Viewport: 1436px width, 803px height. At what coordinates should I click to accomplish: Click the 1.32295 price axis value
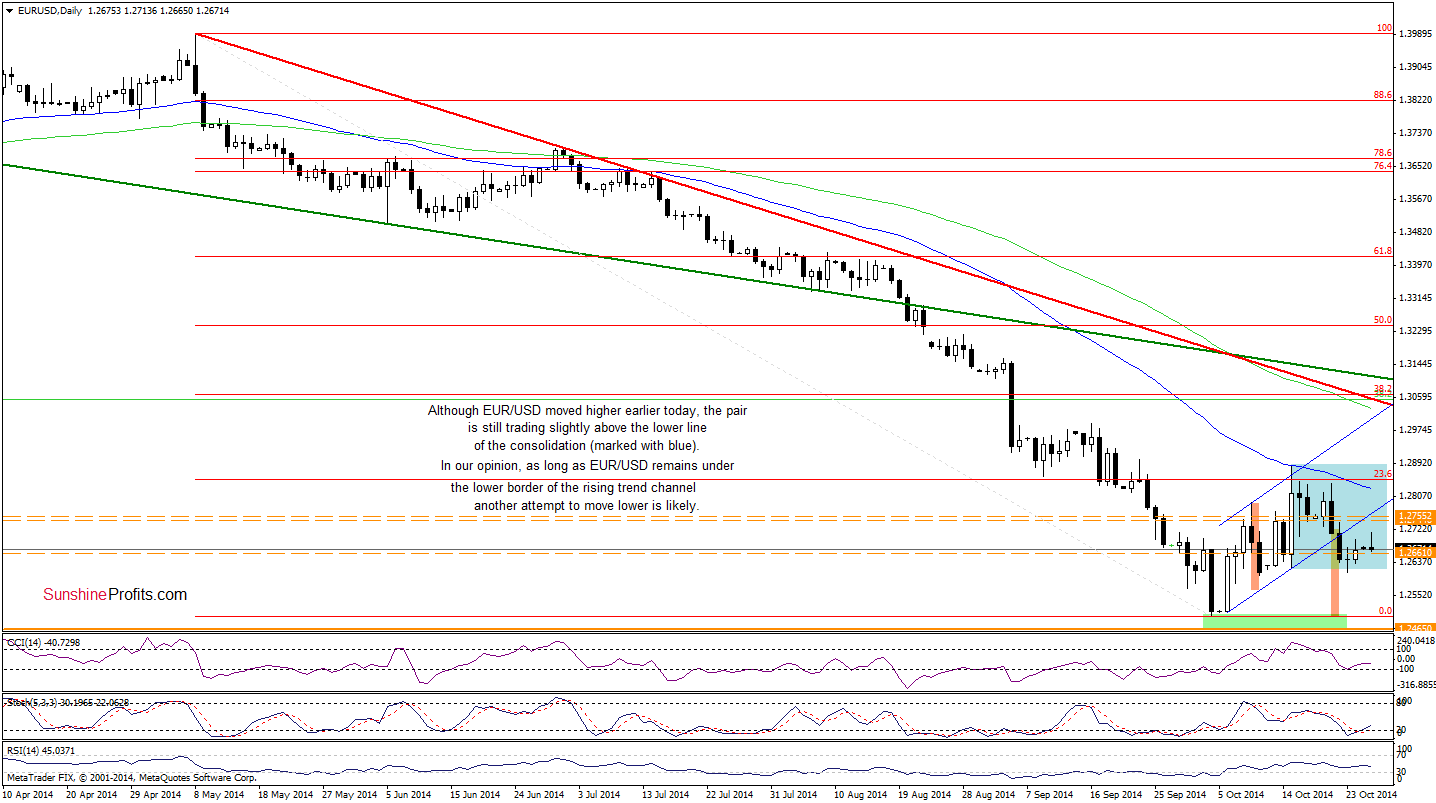(x=1417, y=331)
